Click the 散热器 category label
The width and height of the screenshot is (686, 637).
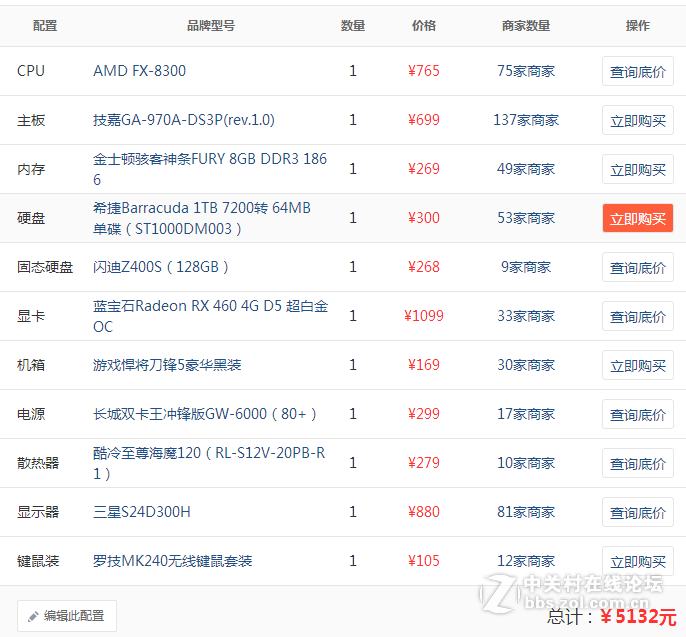38,463
